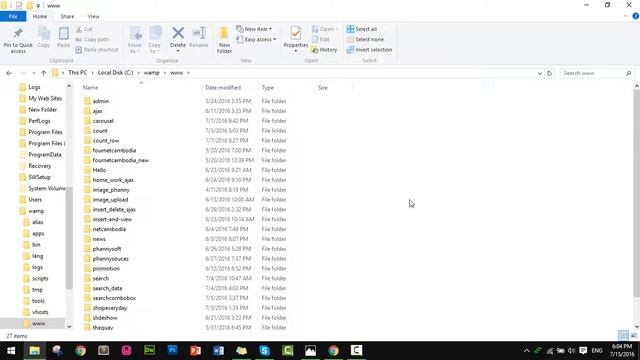This screenshot has height=360, width=640.
Task: Click the Copy ribbon icon
Action: (44, 34)
